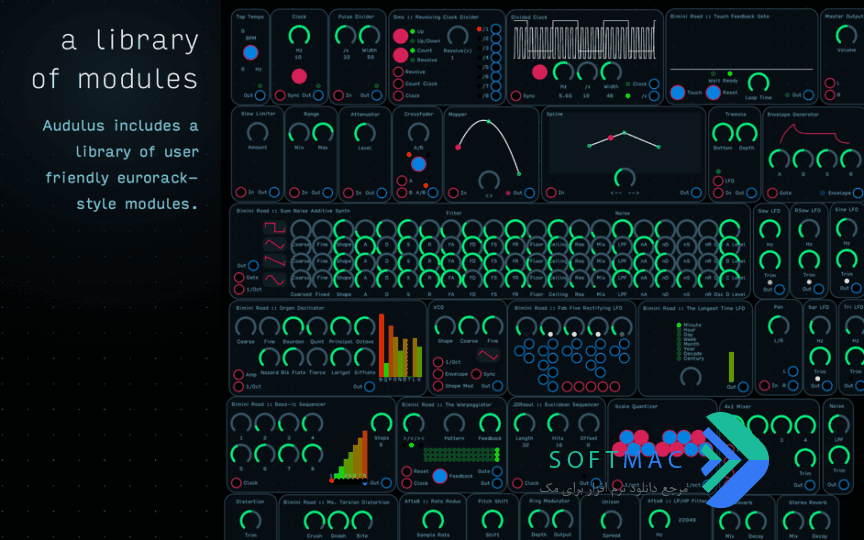Click the red point on Spline graph
Image resolution: width=864 pixels, height=540 pixels.
611,138
